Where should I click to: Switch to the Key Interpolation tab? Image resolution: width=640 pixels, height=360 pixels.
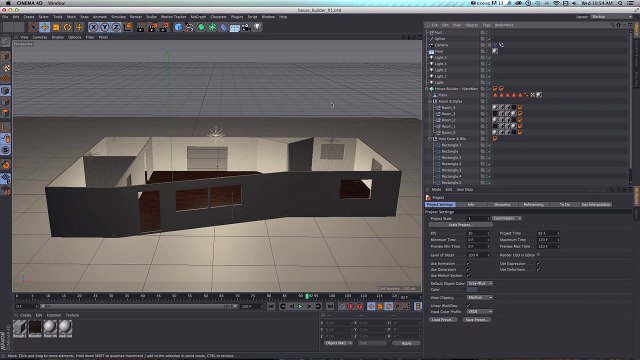tap(596, 204)
